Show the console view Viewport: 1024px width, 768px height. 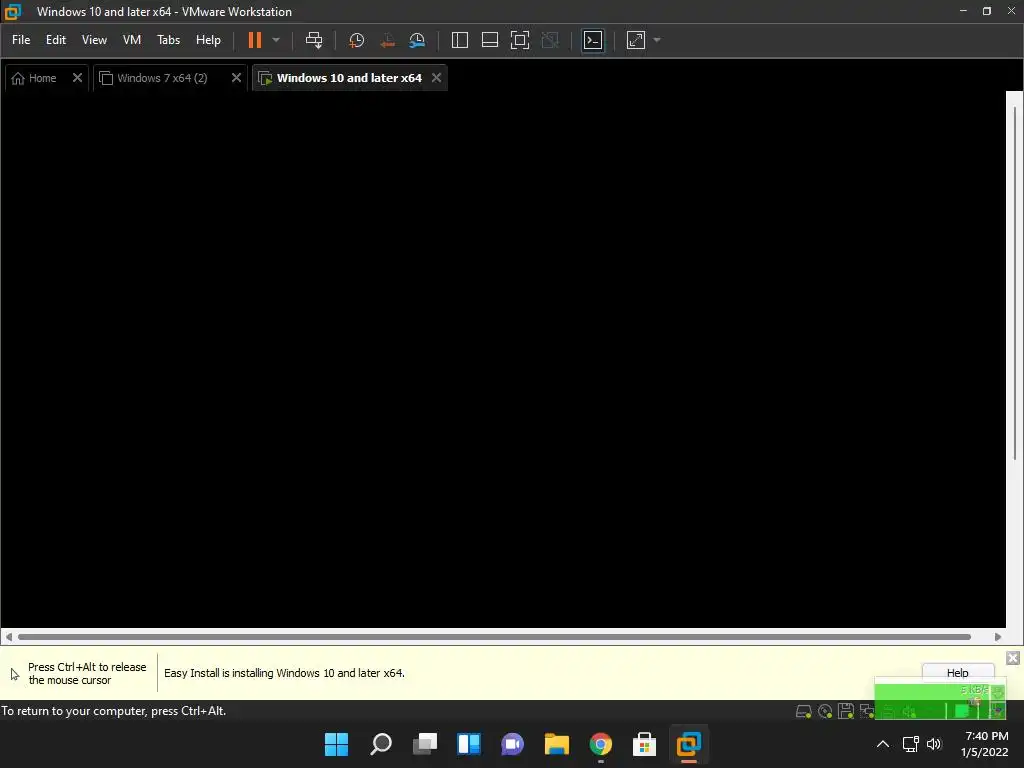pos(593,40)
